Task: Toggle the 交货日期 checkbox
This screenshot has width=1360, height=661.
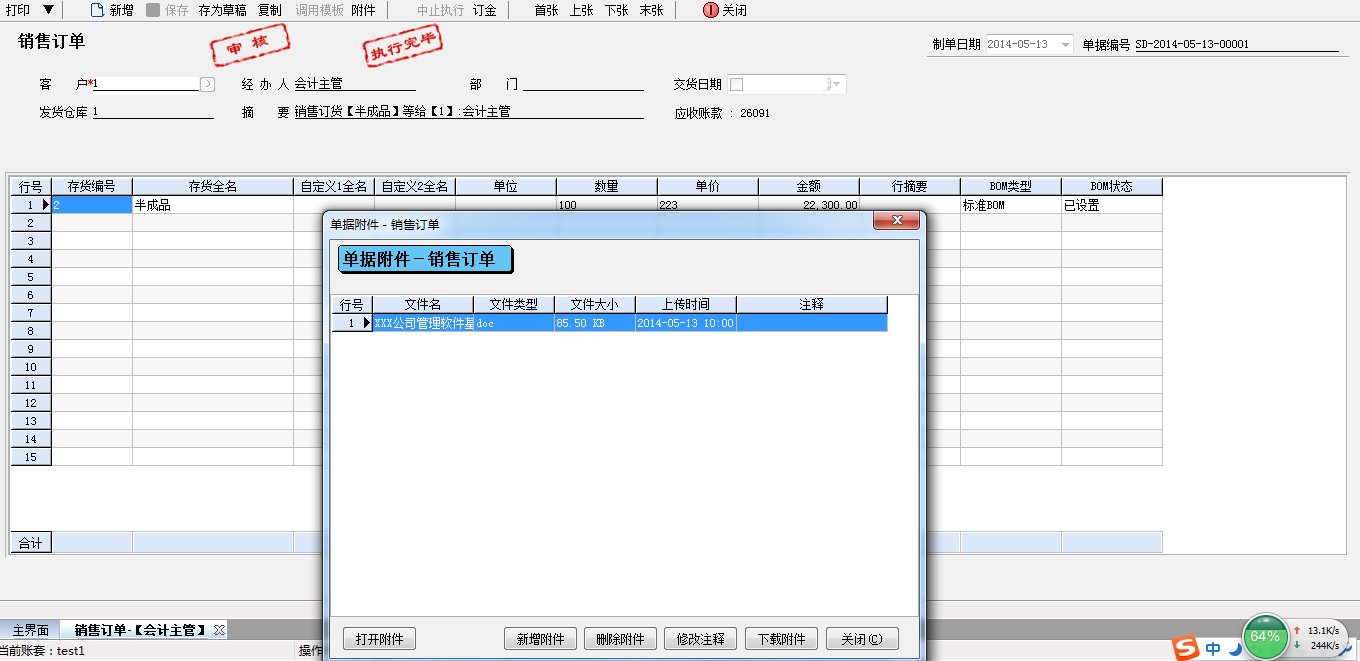Action: point(736,84)
